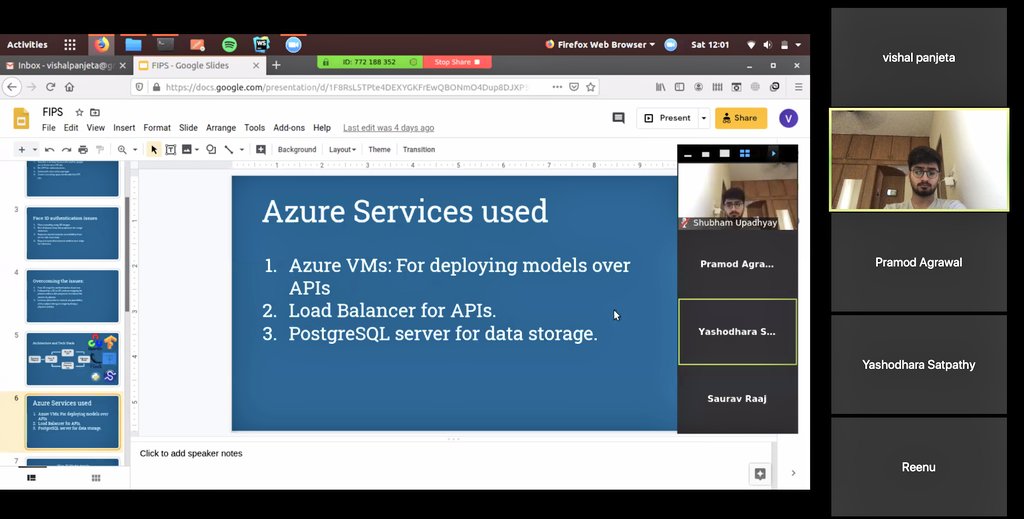Open the File menu
The image size is (1024, 519).
[x=49, y=128]
